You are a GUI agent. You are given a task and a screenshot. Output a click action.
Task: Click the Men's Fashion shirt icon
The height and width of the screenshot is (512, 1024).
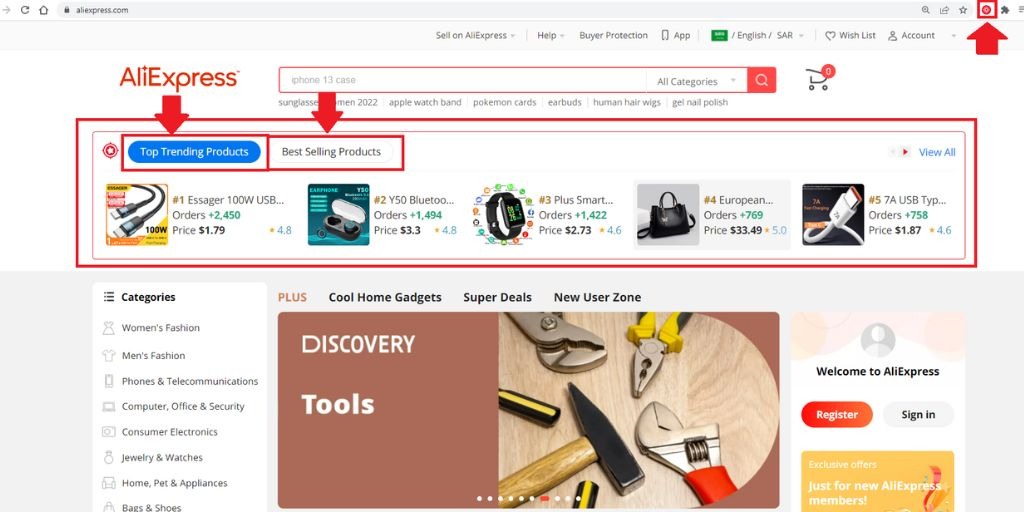click(x=108, y=355)
